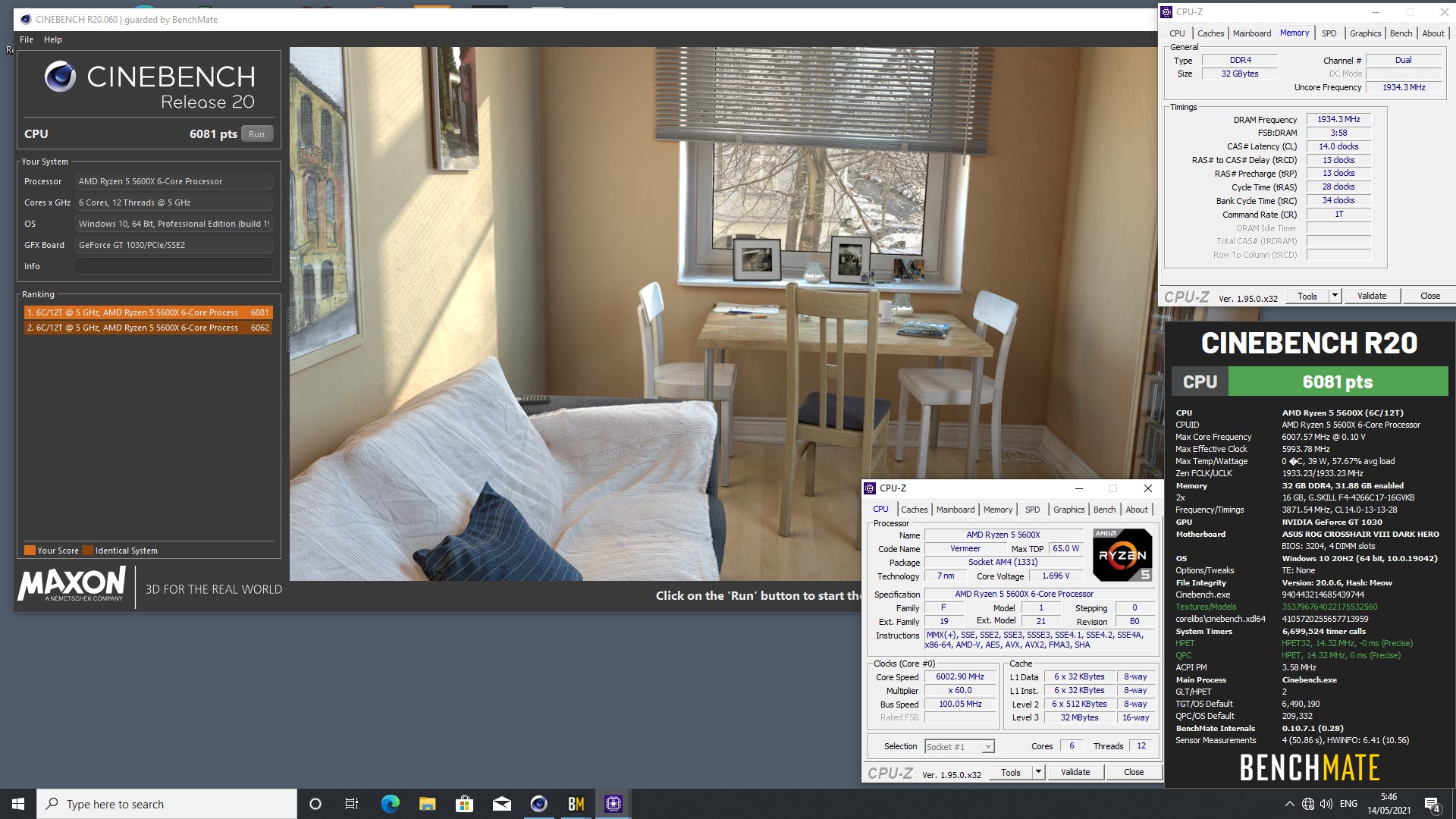Image resolution: width=1456 pixels, height=819 pixels.
Task: Open Graphics tab in lower CPU-Z window
Action: point(1068,510)
